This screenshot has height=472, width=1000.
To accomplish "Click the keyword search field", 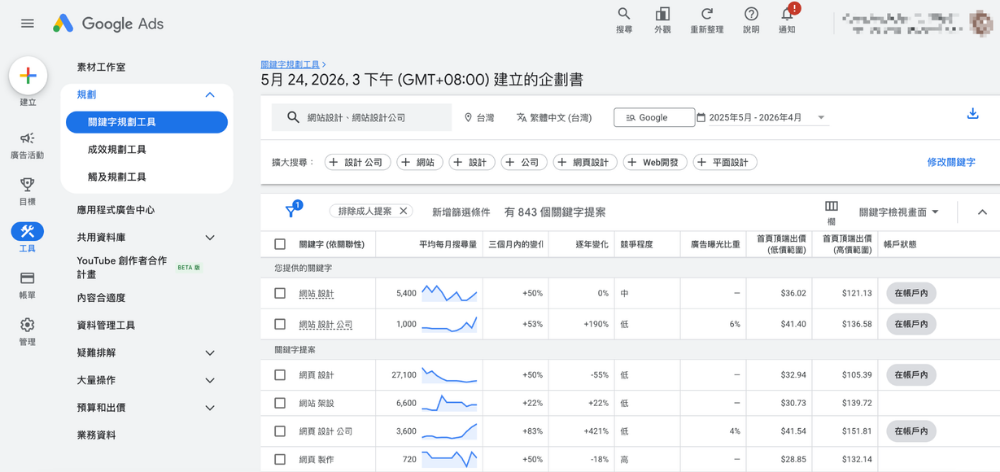I will (x=362, y=117).
